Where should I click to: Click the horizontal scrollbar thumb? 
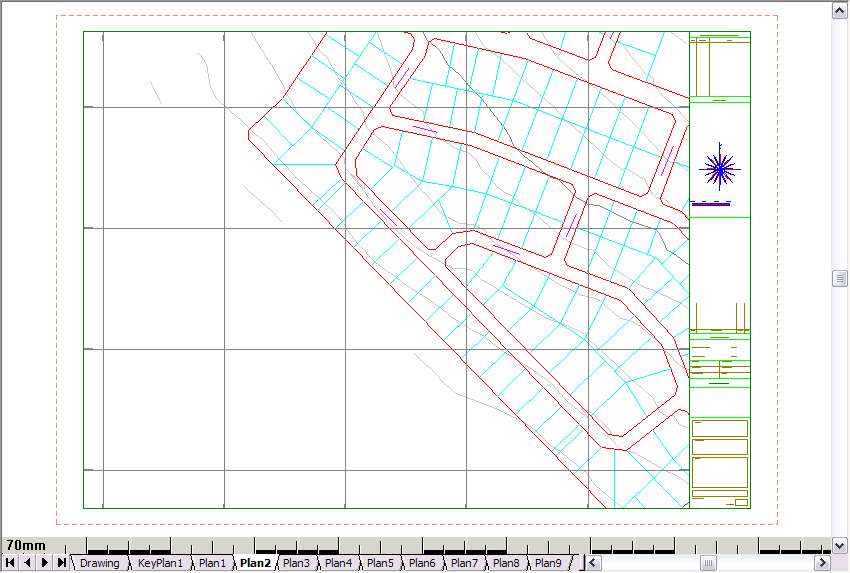pos(708,564)
